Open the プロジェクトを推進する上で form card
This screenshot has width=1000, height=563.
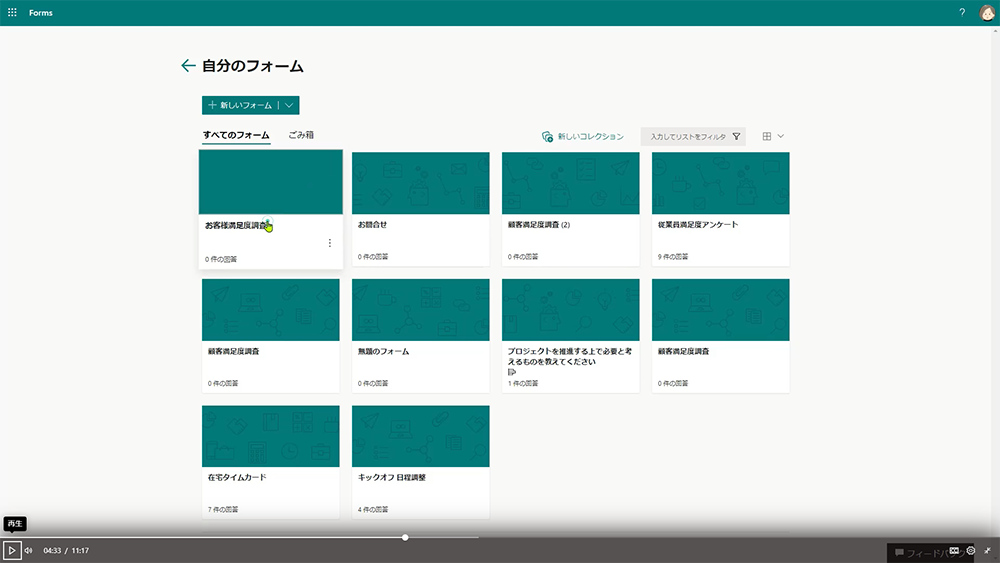tap(571, 335)
